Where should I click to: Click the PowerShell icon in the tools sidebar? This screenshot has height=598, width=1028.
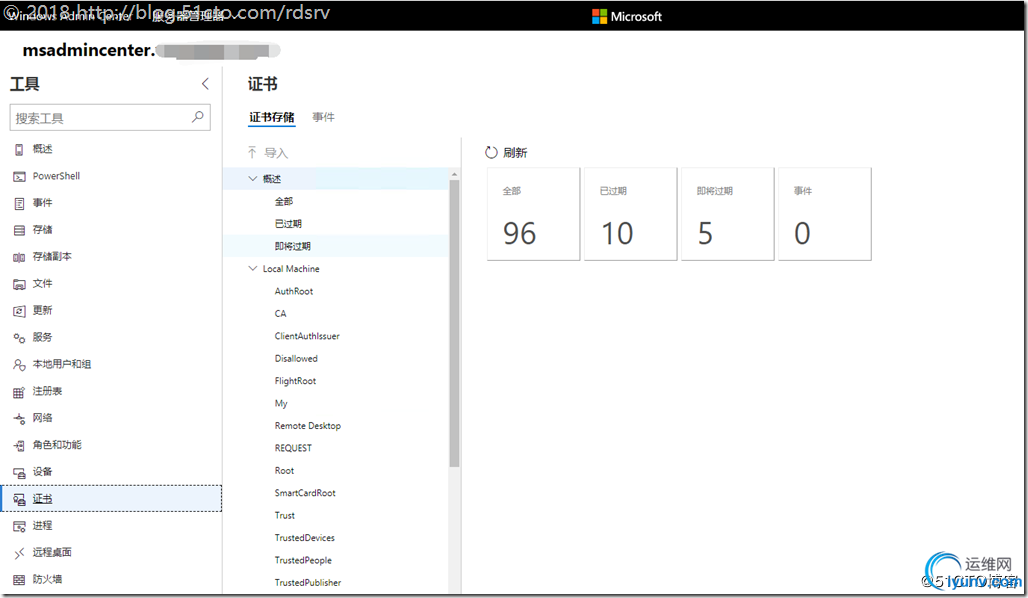coord(18,176)
